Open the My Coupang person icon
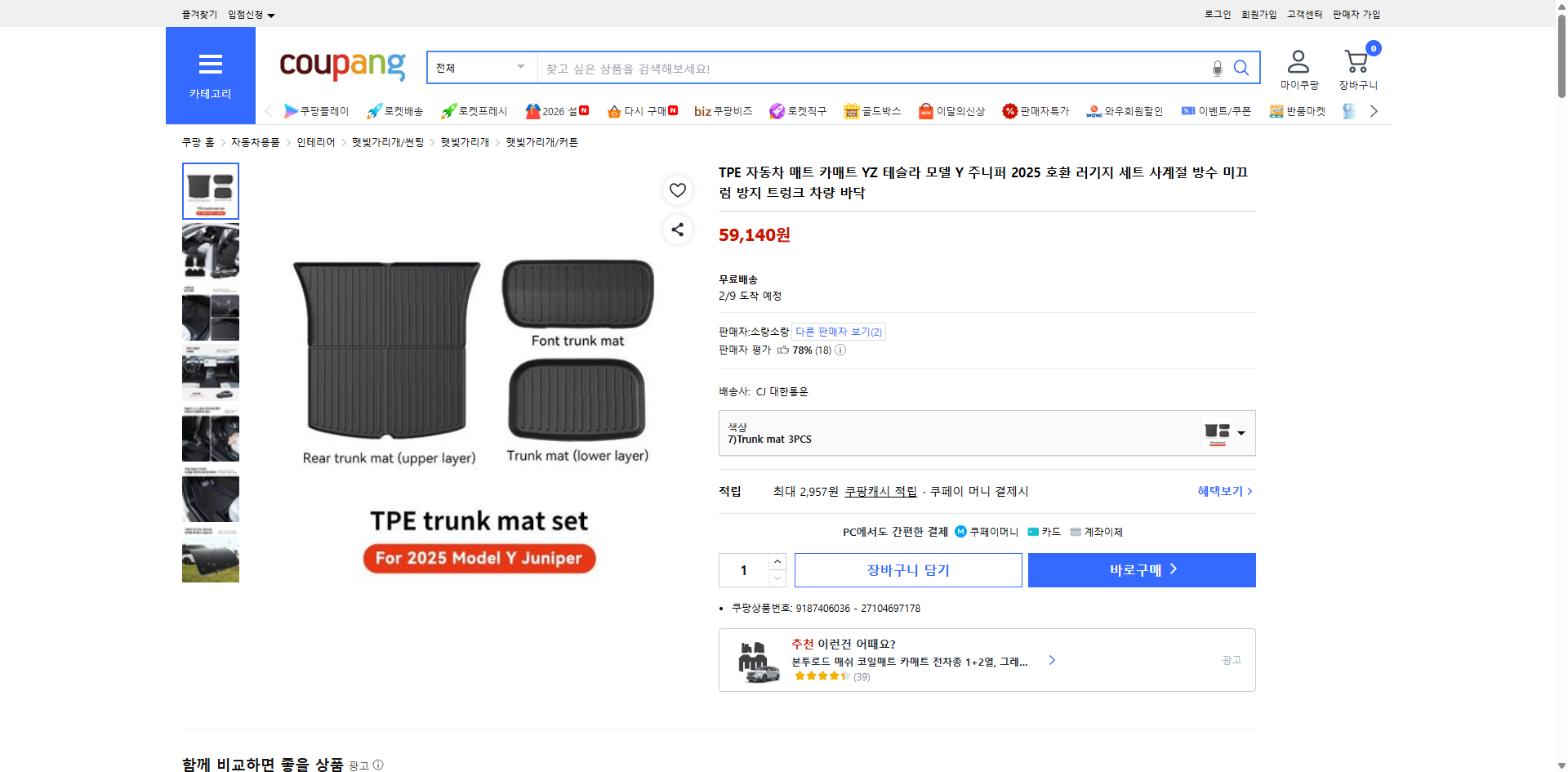The image size is (1568, 772). (1298, 62)
